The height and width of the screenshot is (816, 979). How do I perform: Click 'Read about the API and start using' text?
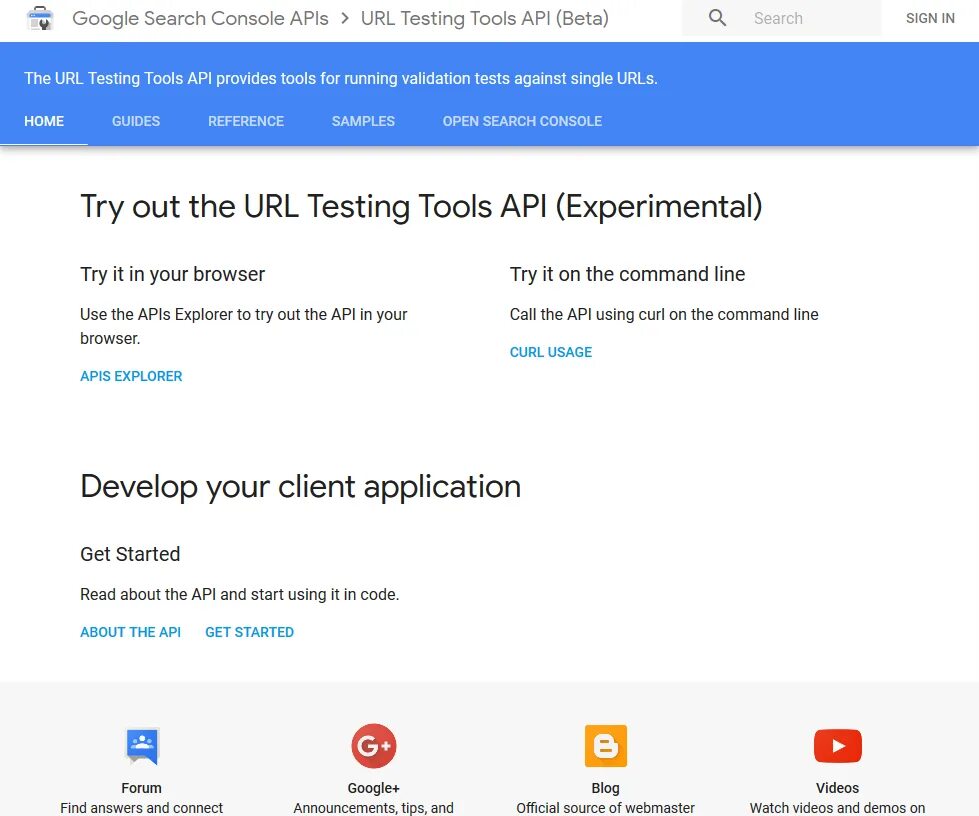click(x=239, y=594)
